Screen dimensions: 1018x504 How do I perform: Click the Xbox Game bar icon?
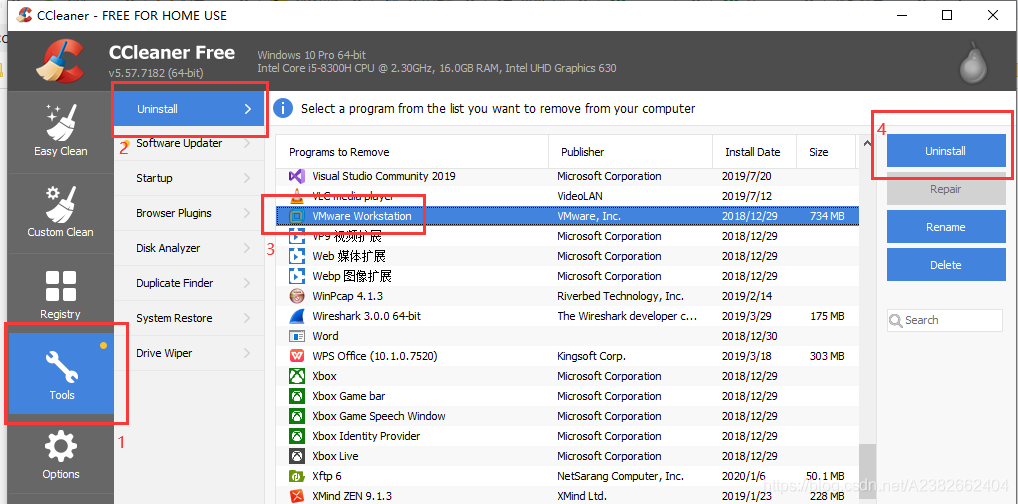pyautogui.click(x=296, y=396)
